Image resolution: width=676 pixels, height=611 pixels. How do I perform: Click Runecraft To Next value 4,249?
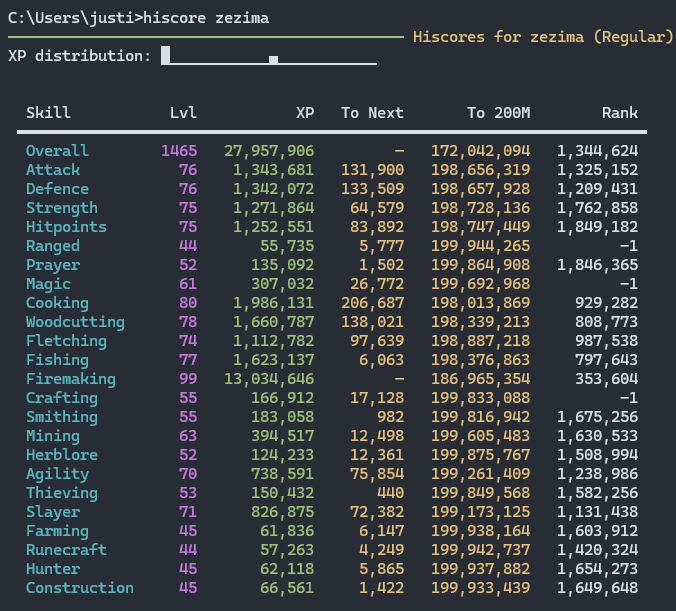point(382,550)
